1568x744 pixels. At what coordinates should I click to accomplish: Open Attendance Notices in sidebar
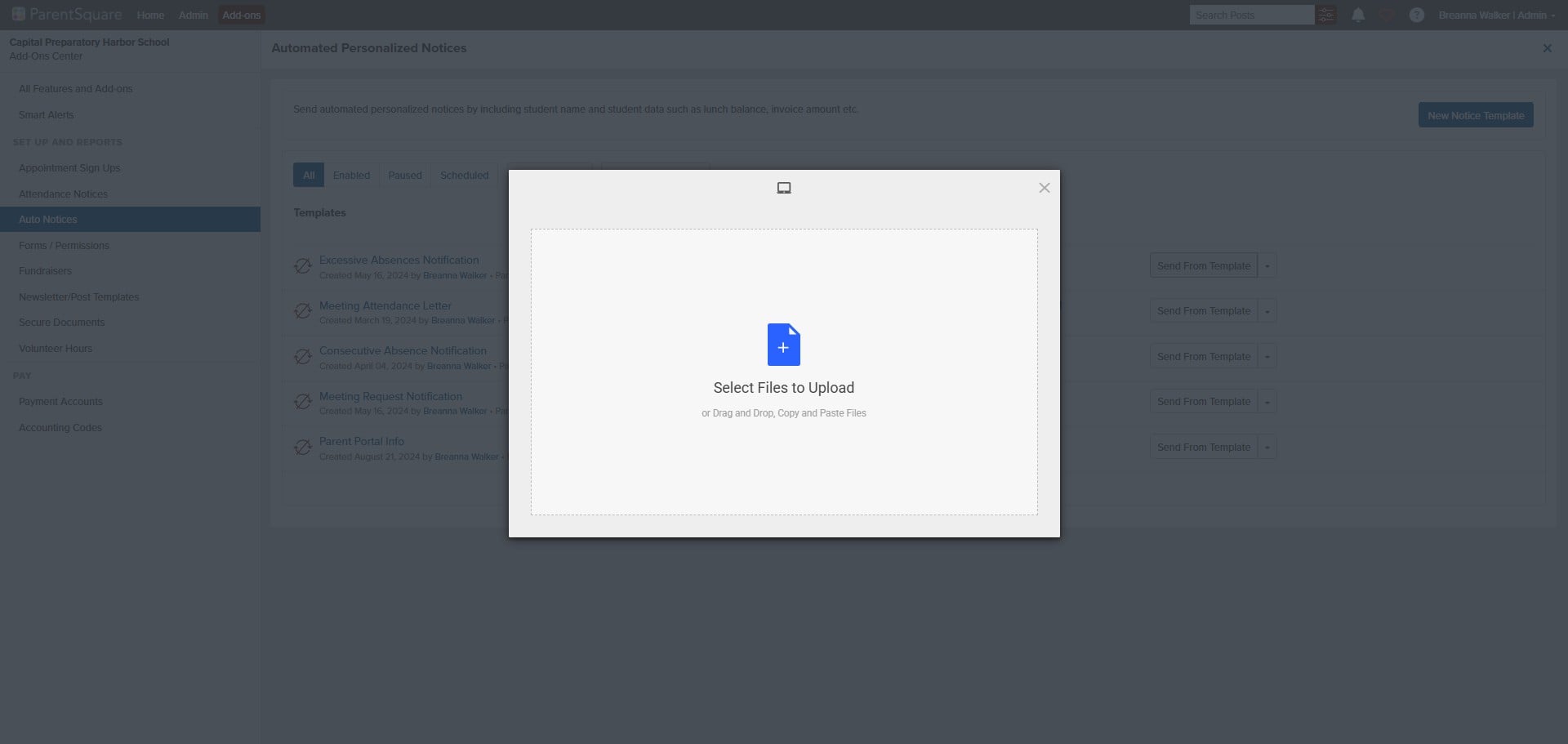(63, 194)
